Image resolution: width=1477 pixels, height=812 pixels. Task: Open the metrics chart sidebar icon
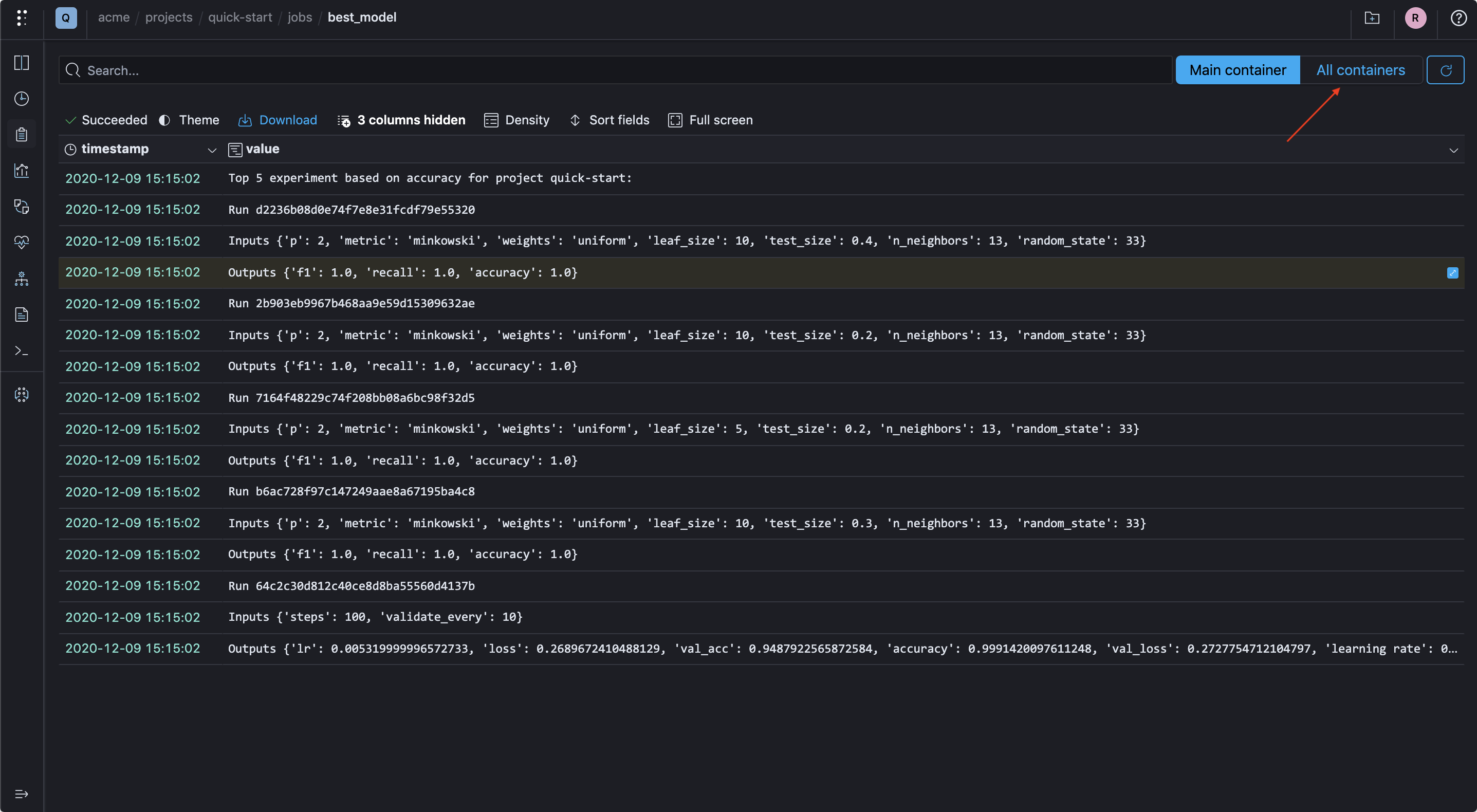(22, 170)
